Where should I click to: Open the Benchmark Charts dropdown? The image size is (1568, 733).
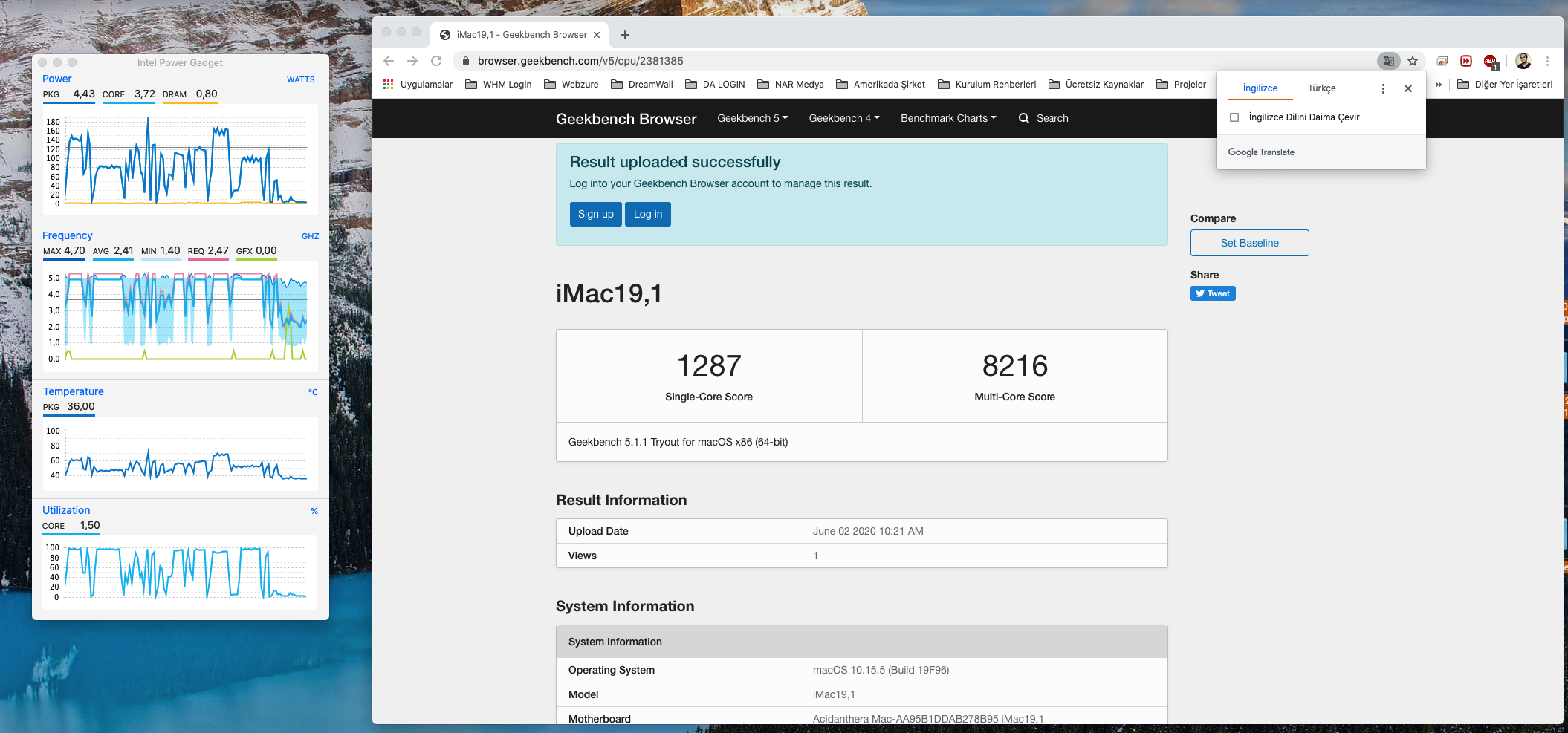tap(947, 118)
